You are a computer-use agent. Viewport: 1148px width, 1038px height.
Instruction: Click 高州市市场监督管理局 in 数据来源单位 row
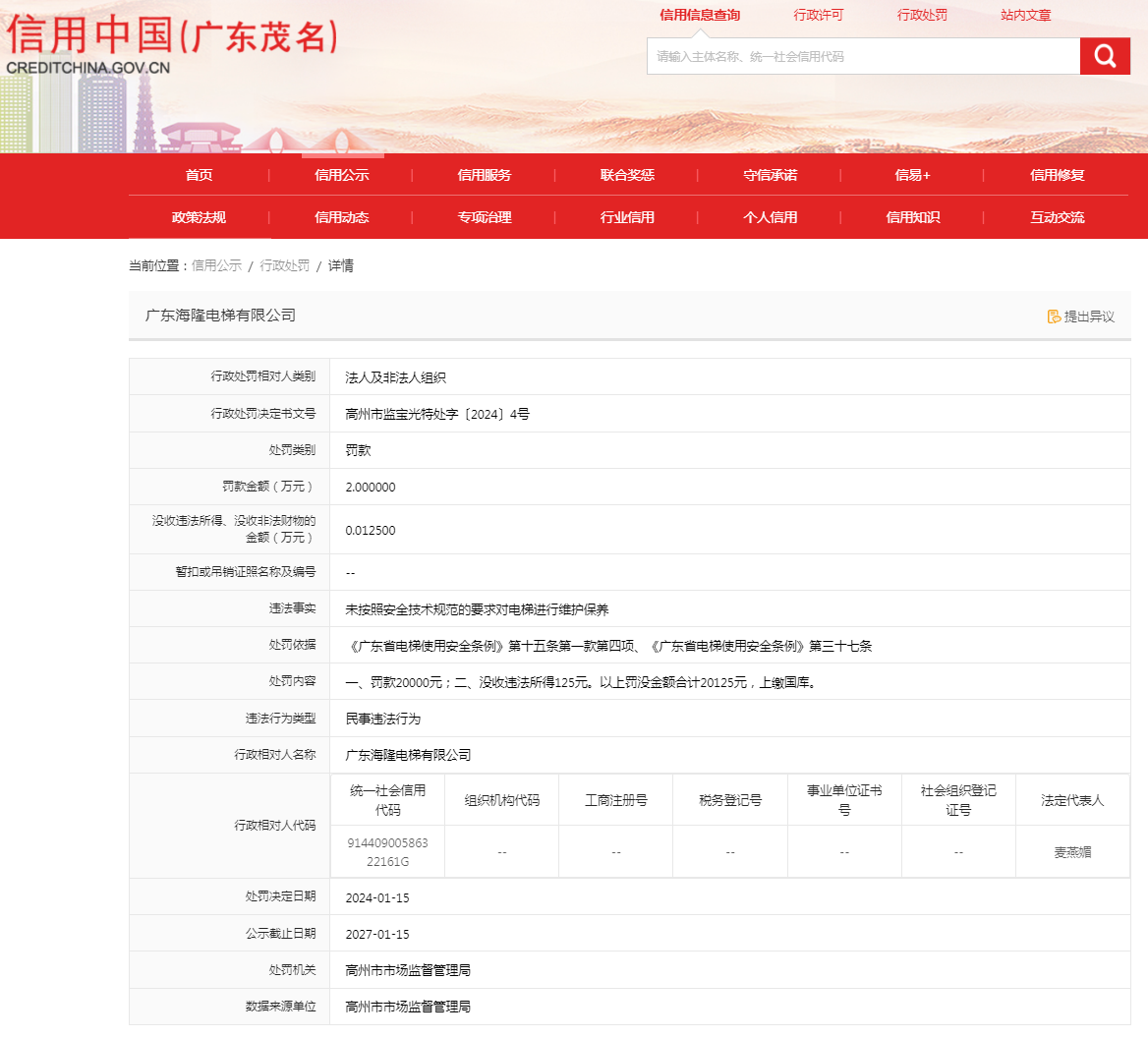408,1008
